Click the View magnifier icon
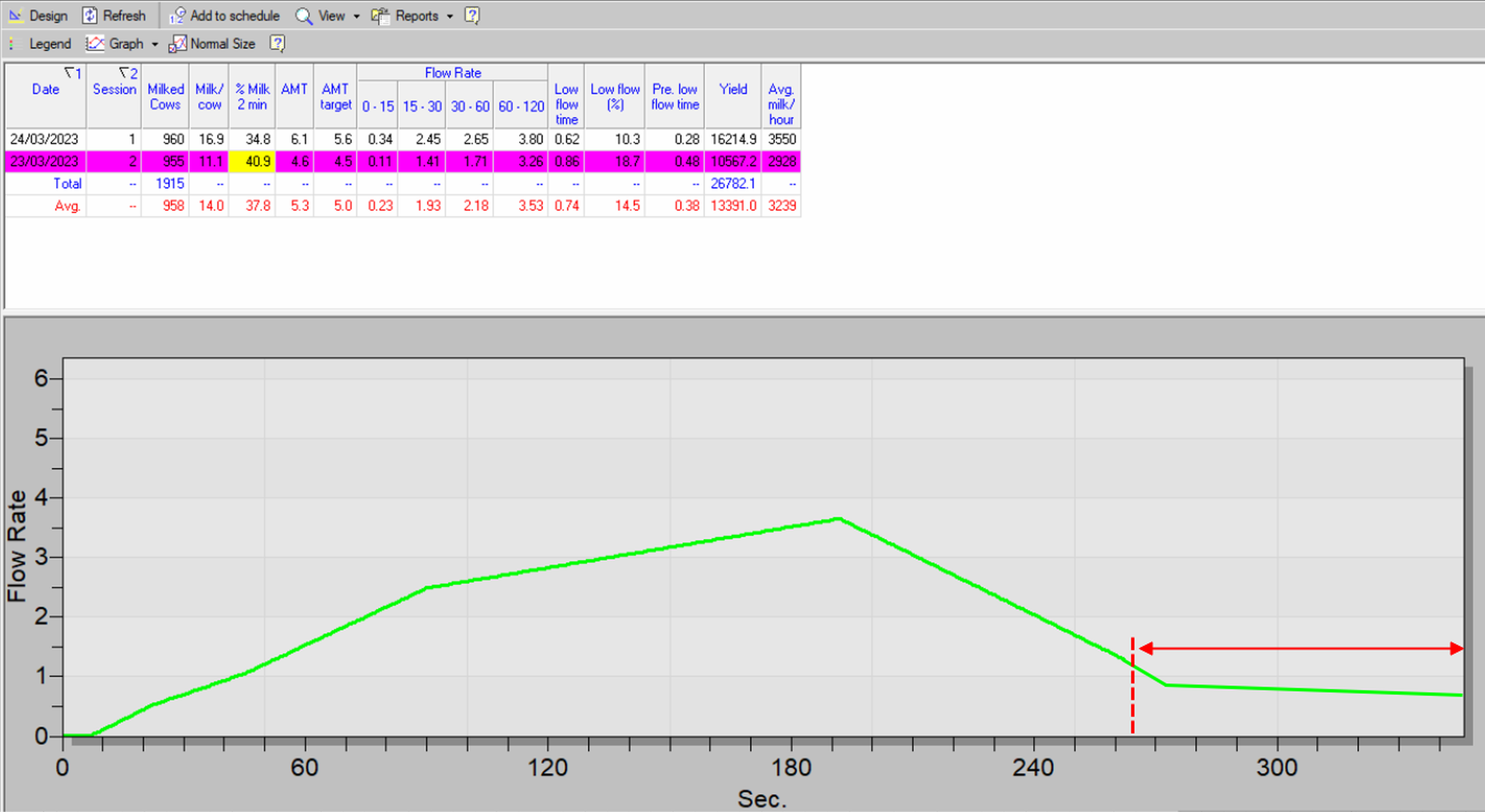Screen dimensions: 1485x812 [x=303, y=16]
